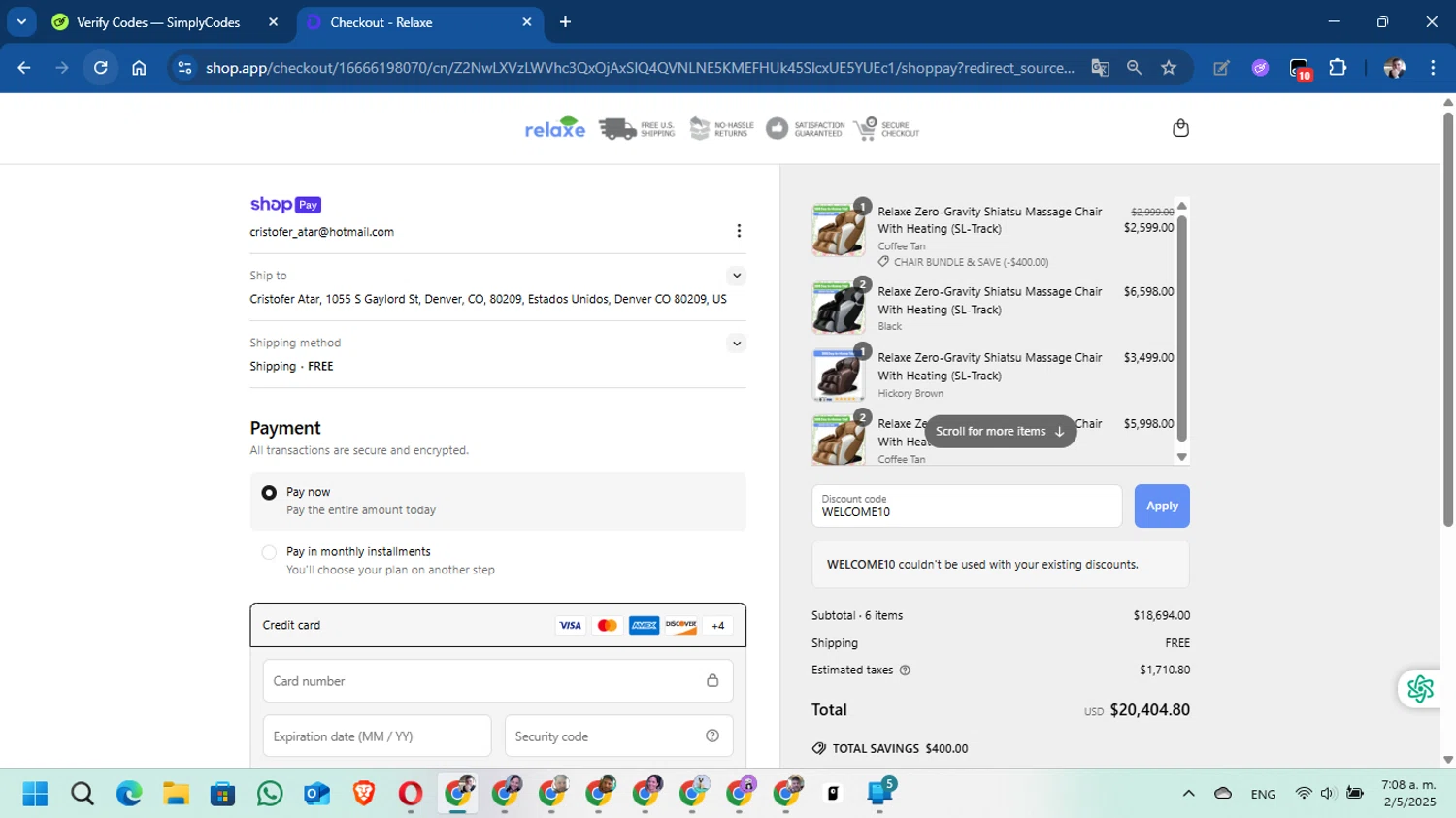Open Chrome profile avatar
1456x818 pixels.
pyautogui.click(x=1395, y=68)
